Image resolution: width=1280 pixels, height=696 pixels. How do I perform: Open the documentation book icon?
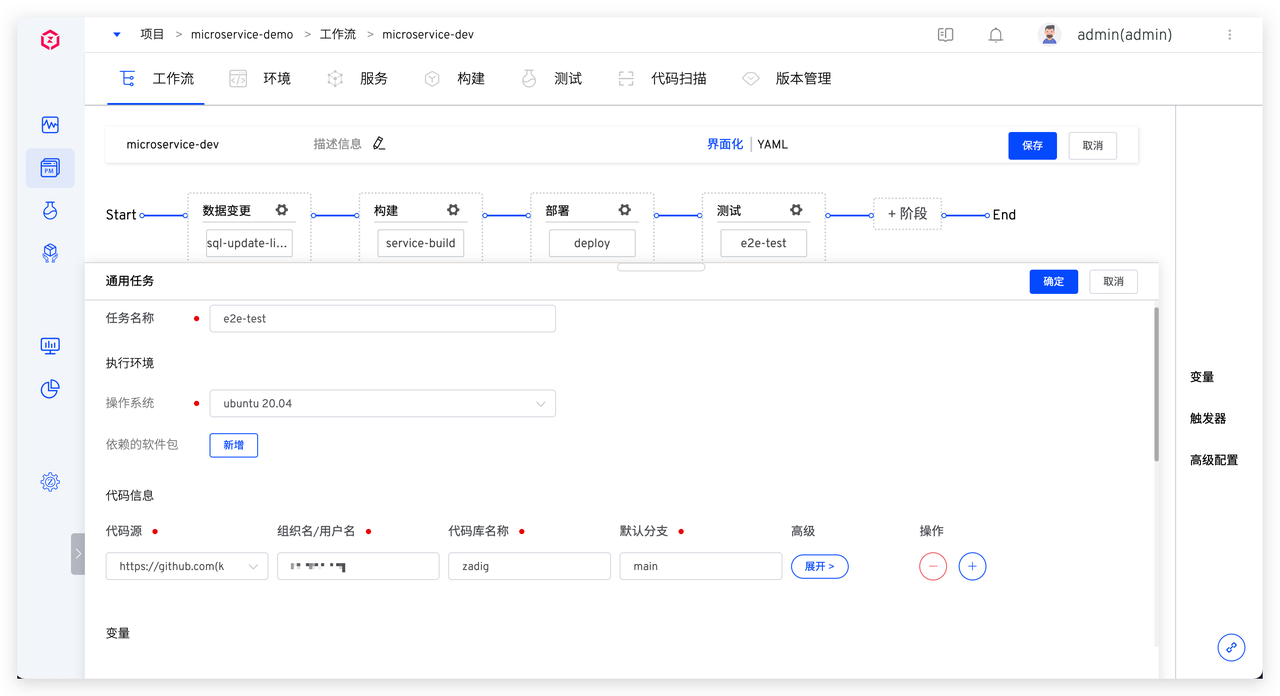(x=945, y=35)
